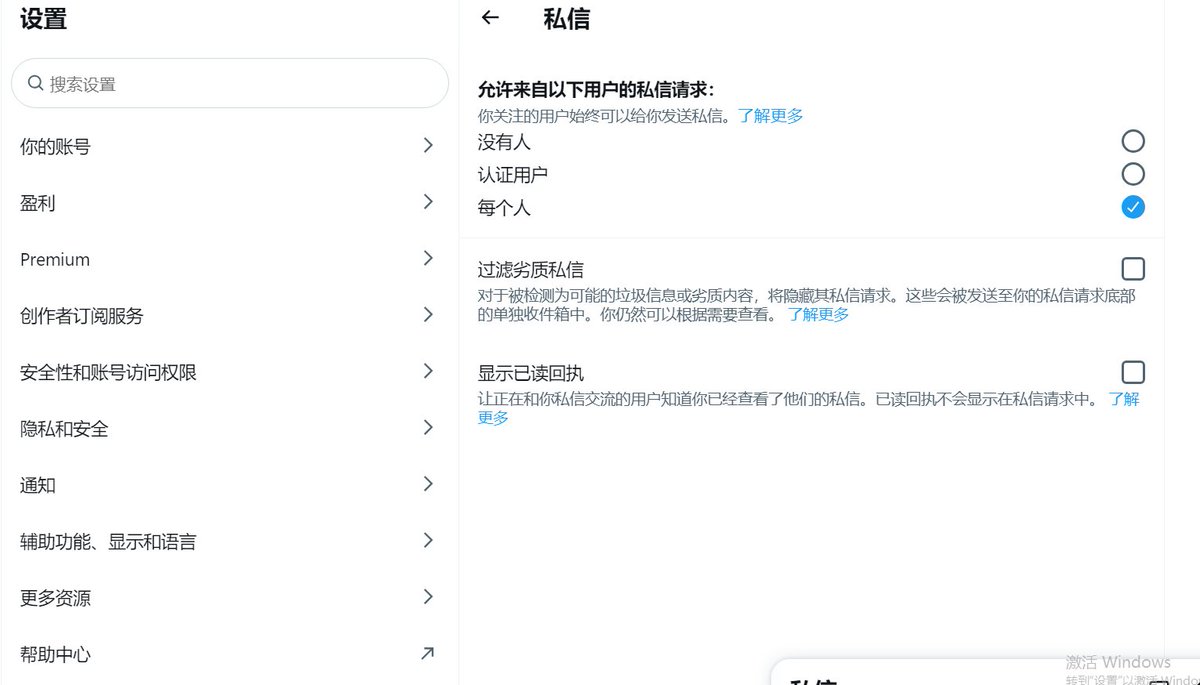Click 了解更多 next to 私信请求 description

(770, 115)
